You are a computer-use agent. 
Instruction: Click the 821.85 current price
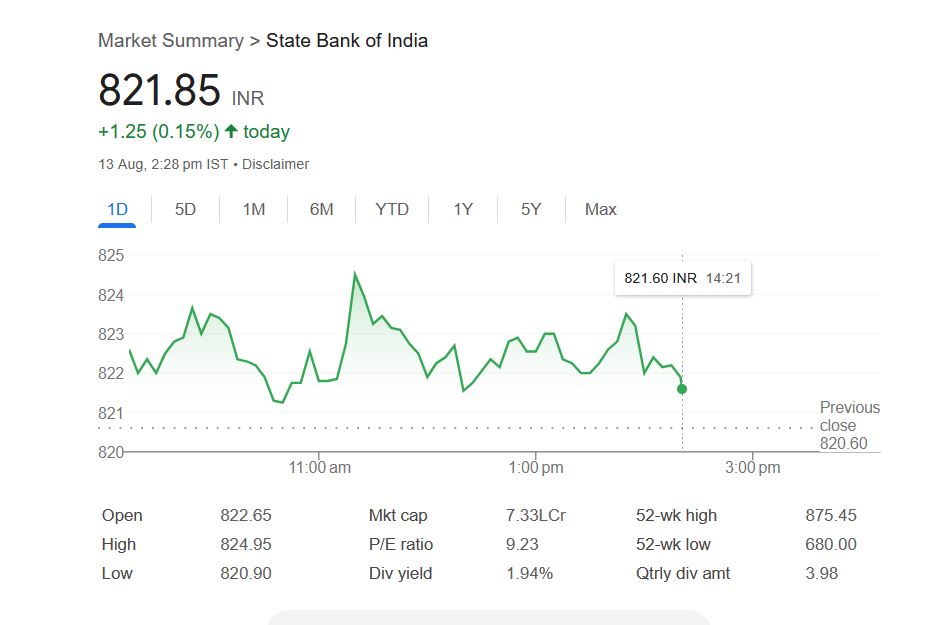159,91
